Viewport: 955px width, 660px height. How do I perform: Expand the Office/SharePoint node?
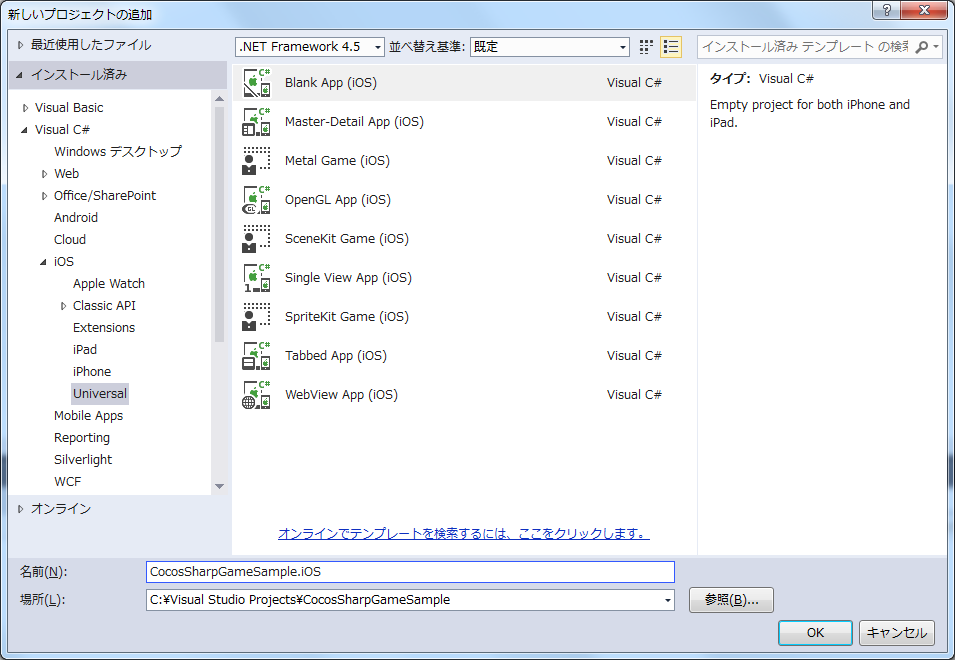(44, 195)
